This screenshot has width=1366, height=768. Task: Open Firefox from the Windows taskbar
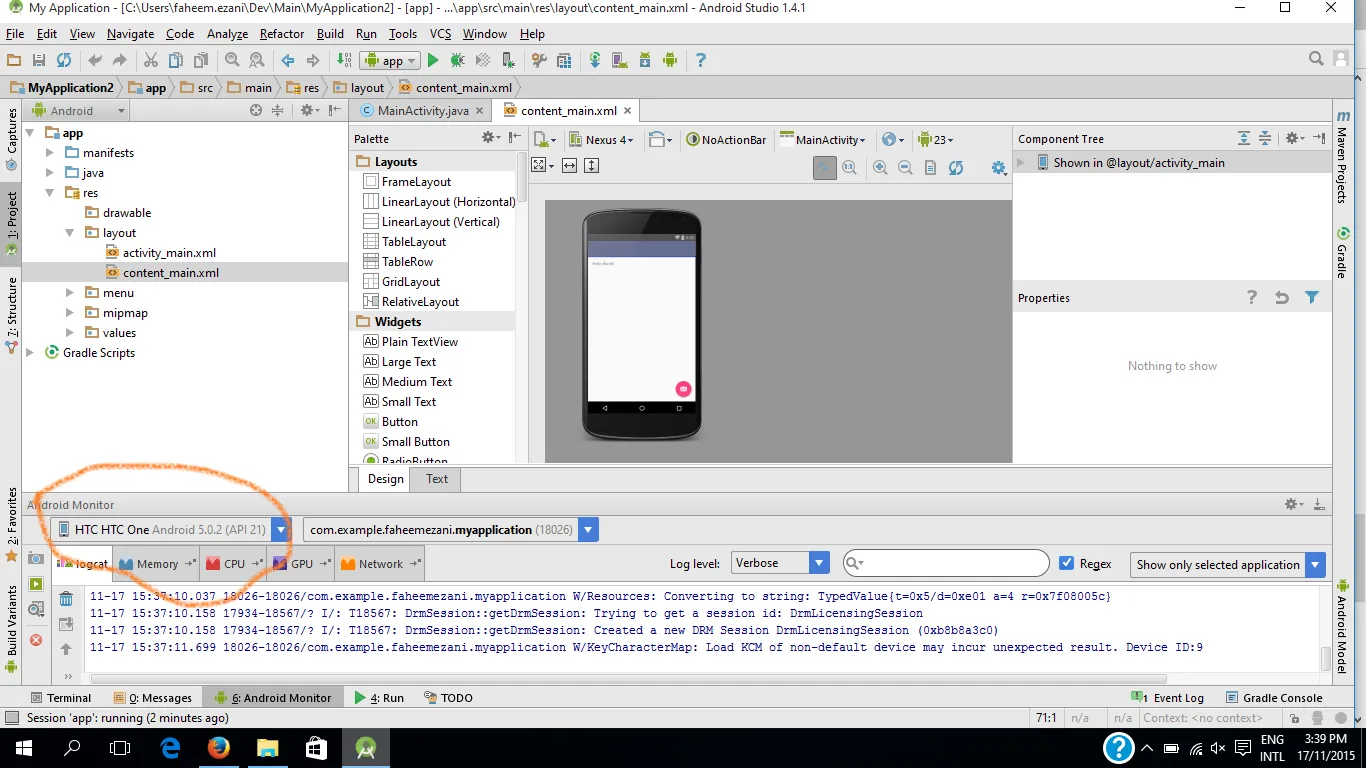tap(218, 748)
